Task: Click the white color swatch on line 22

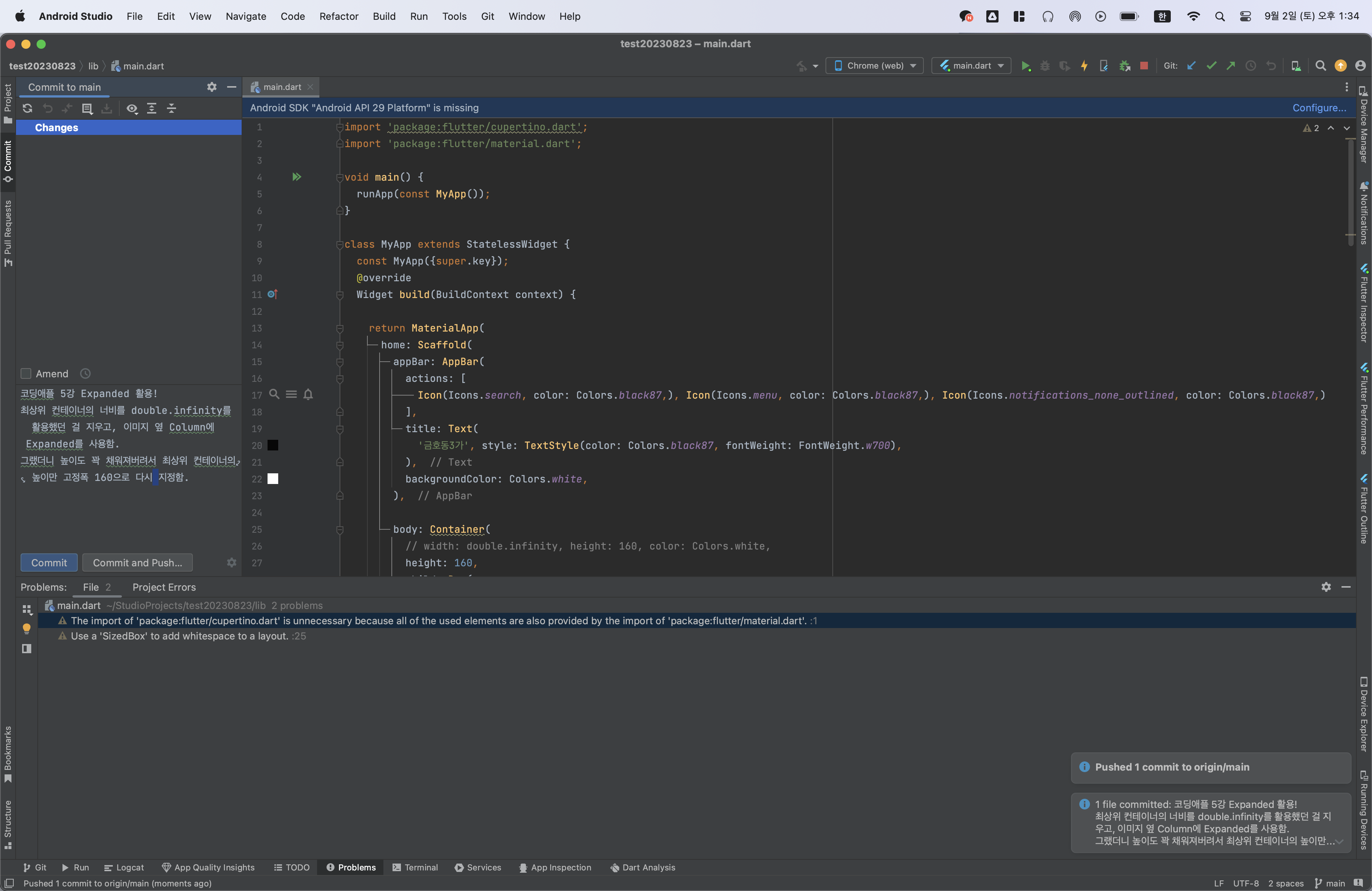Action: pos(272,479)
